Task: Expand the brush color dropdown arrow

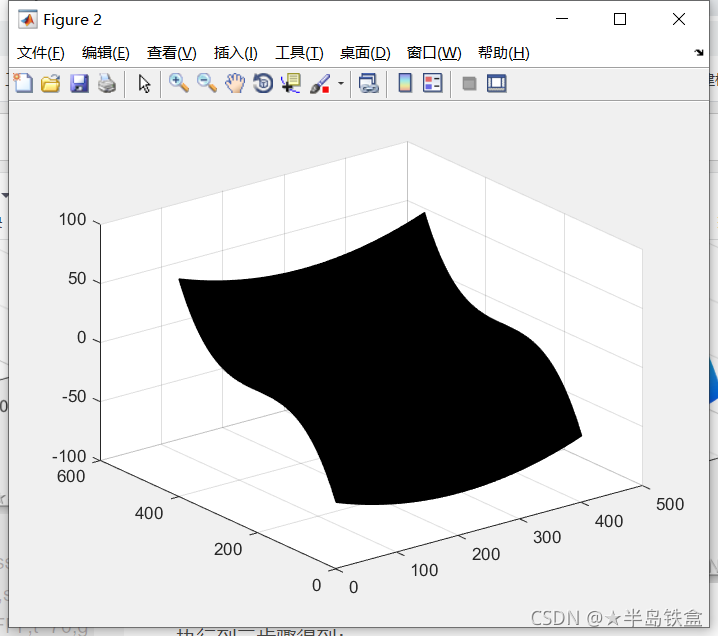Action: click(x=340, y=84)
